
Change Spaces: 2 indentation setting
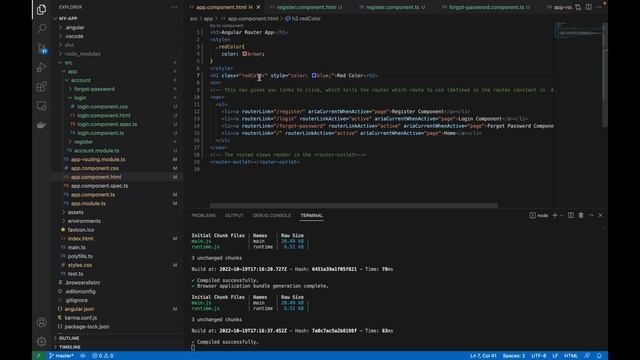pyautogui.click(x=514, y=356)
